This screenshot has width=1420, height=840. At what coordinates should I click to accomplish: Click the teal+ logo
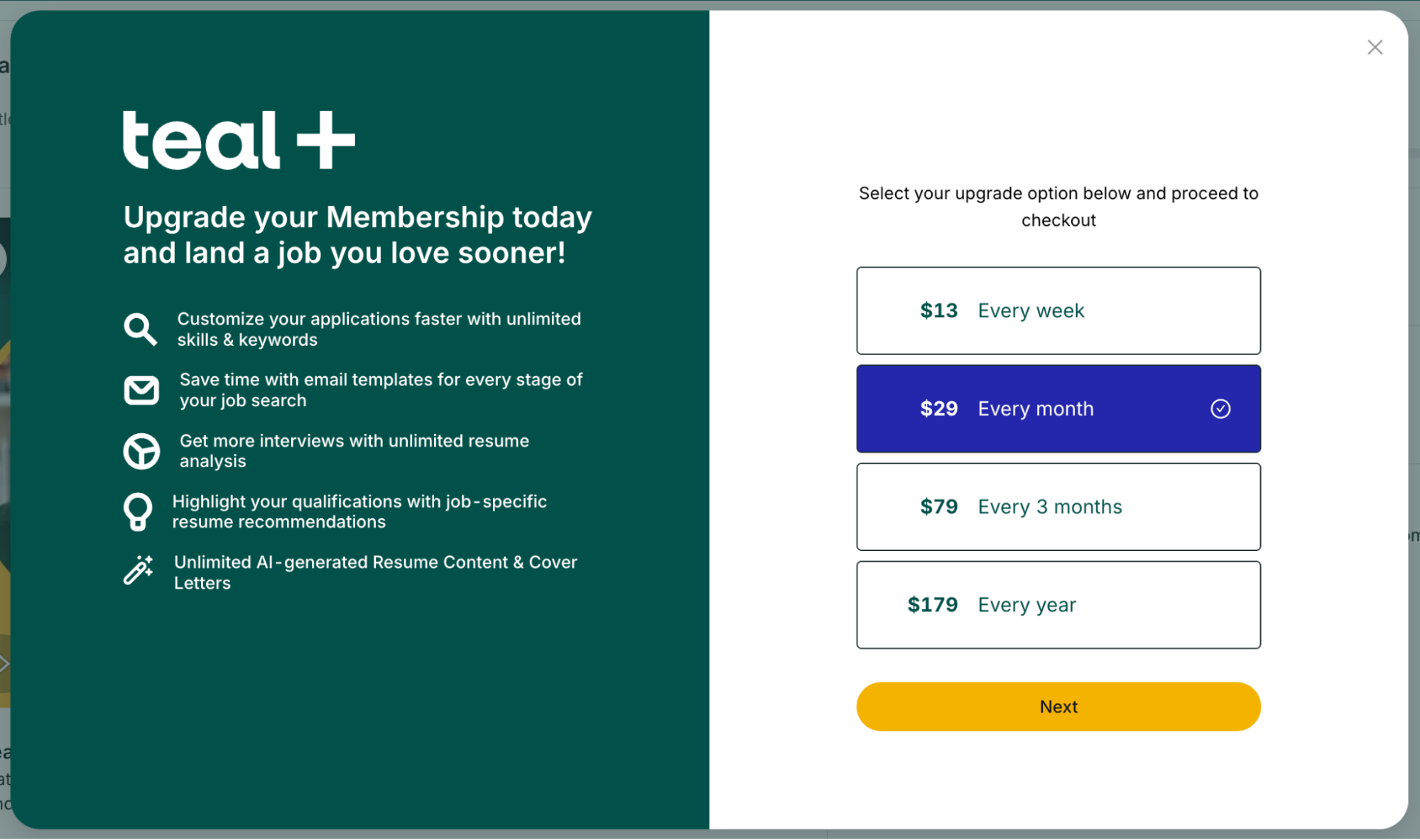(239, 141)
